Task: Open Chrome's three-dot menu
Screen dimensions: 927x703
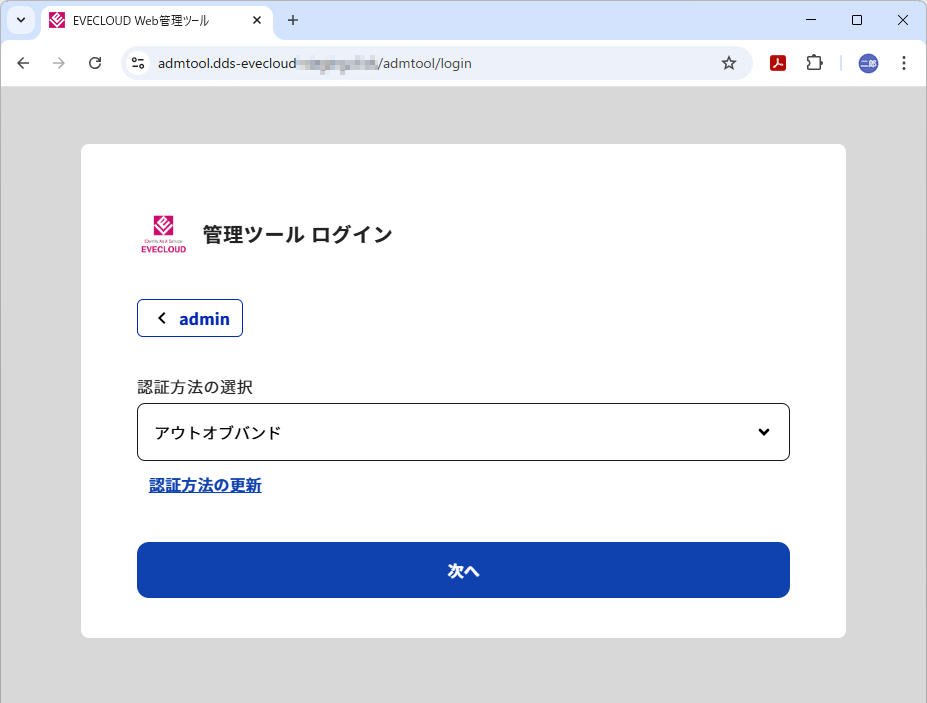Action: [904, 63]
